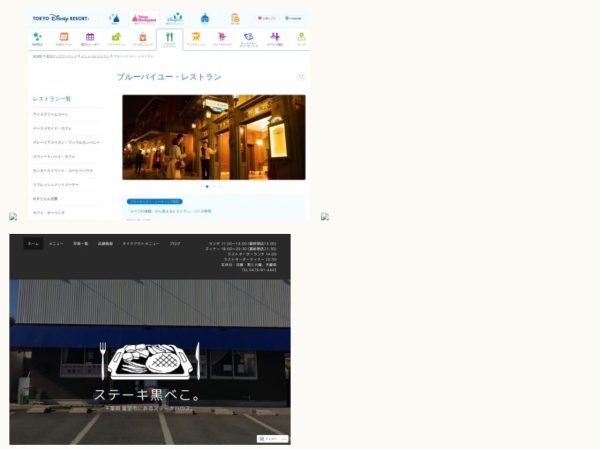Open the yellow attraction icon
This screenshot has height=450, width=600.
pyautogui.click(x=196, y=39)
